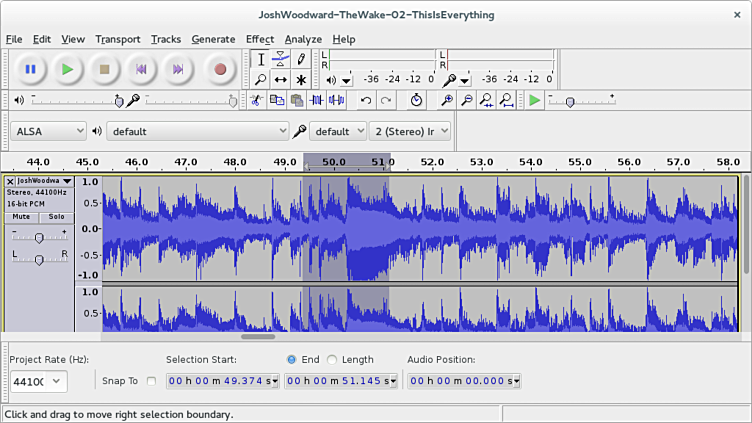Viewport: 752px width, 423px height.
Task: Expand the 2 (Stereo) input channels dropdown
Action: (x=410, y=131)
